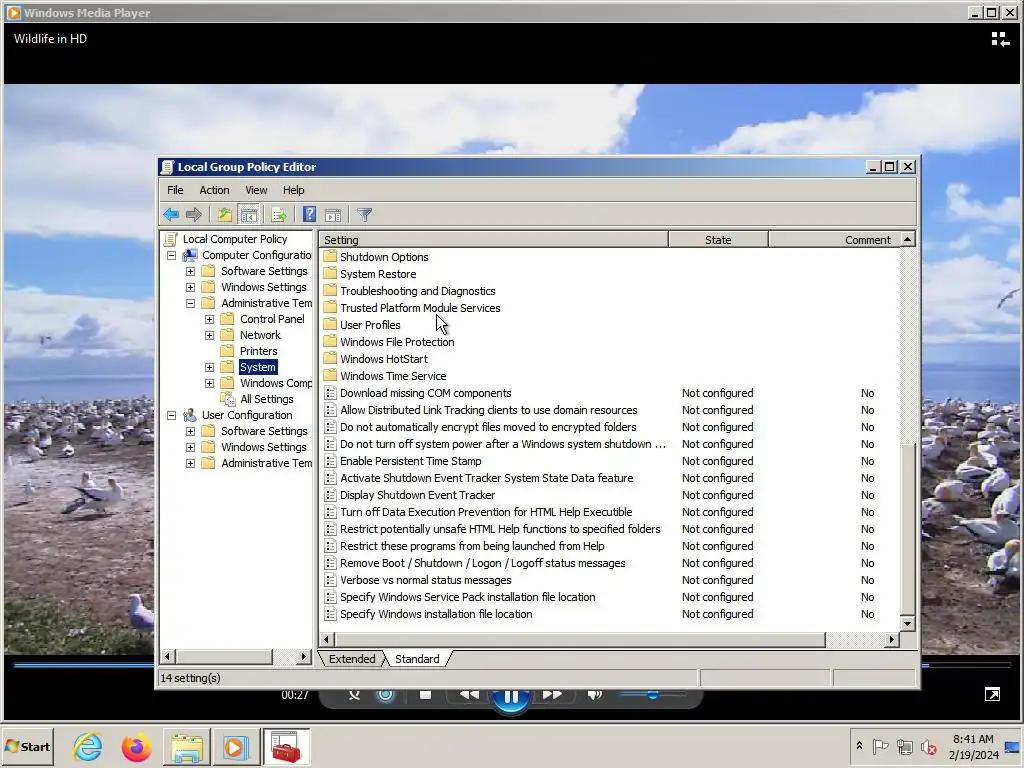Click the settings list horizontal scrollbar right arrow
This screenshot has width=1024, height=768.
(x=891, y=639)
